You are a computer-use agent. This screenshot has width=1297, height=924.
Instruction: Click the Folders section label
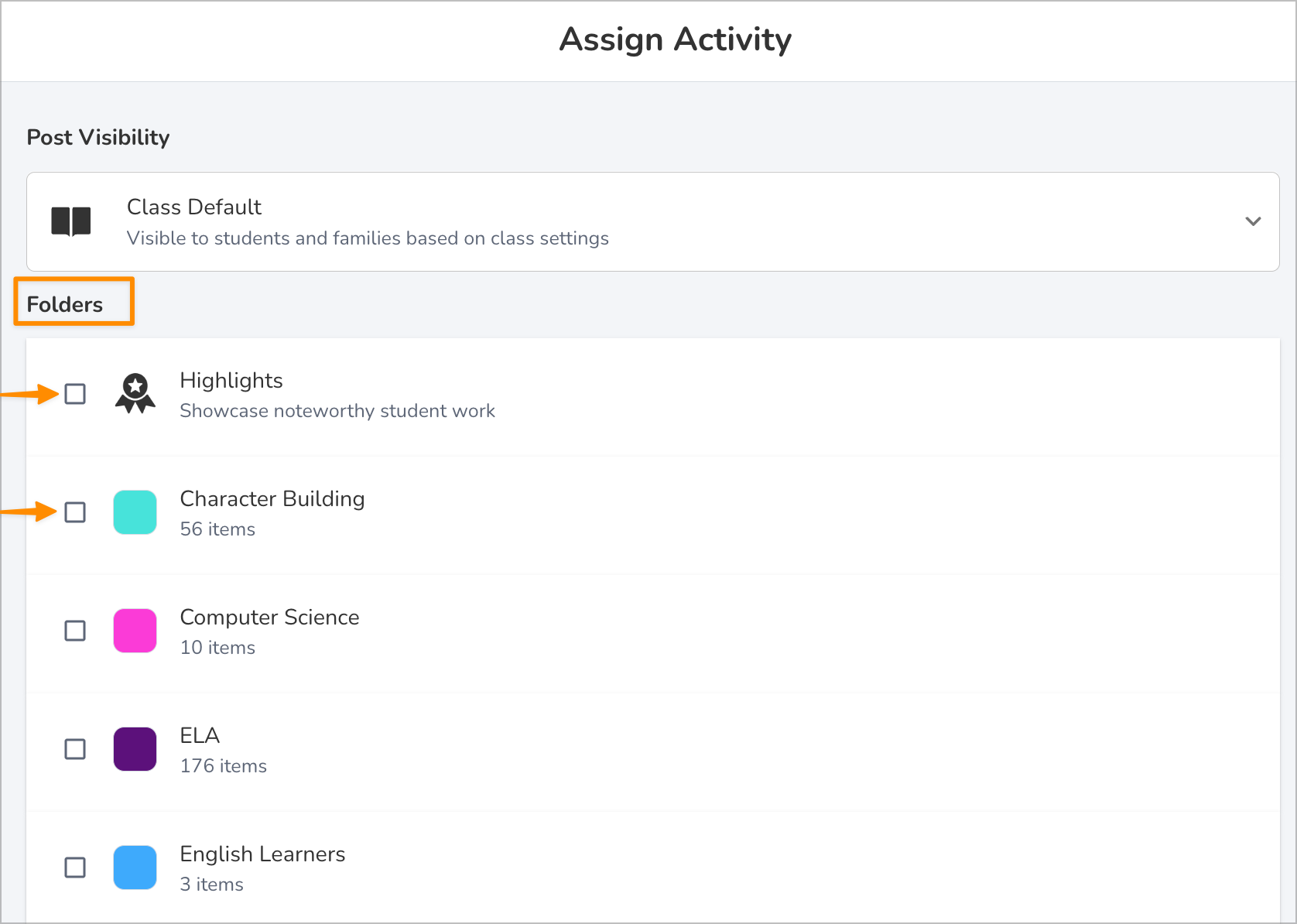(67, 303)
